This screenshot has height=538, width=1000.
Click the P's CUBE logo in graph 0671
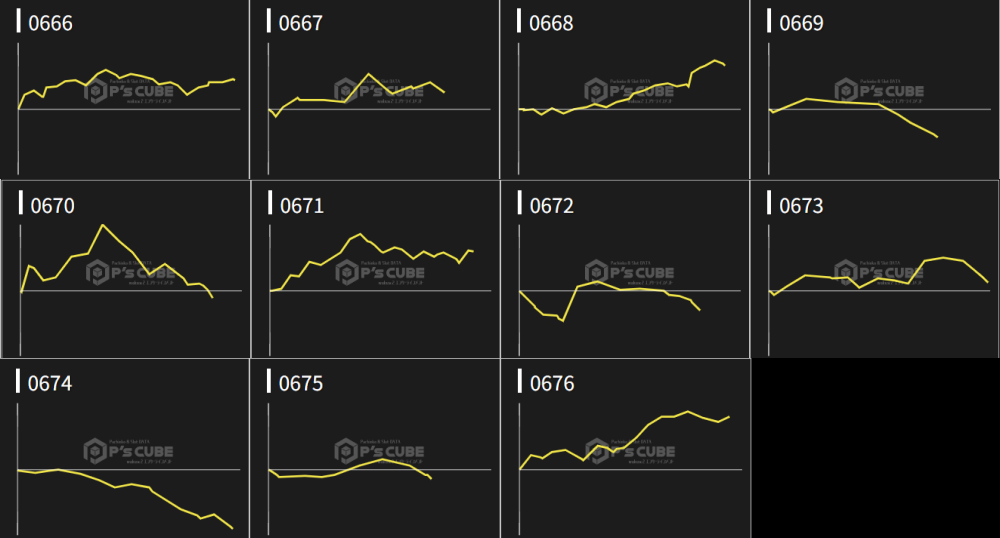[379, 272]
